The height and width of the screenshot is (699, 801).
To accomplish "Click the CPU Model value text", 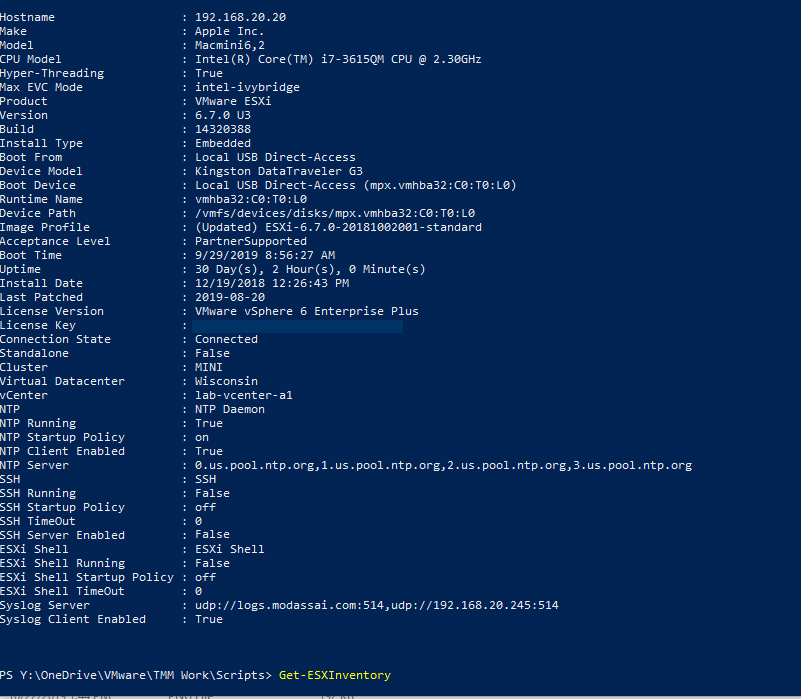I will 338,59.
